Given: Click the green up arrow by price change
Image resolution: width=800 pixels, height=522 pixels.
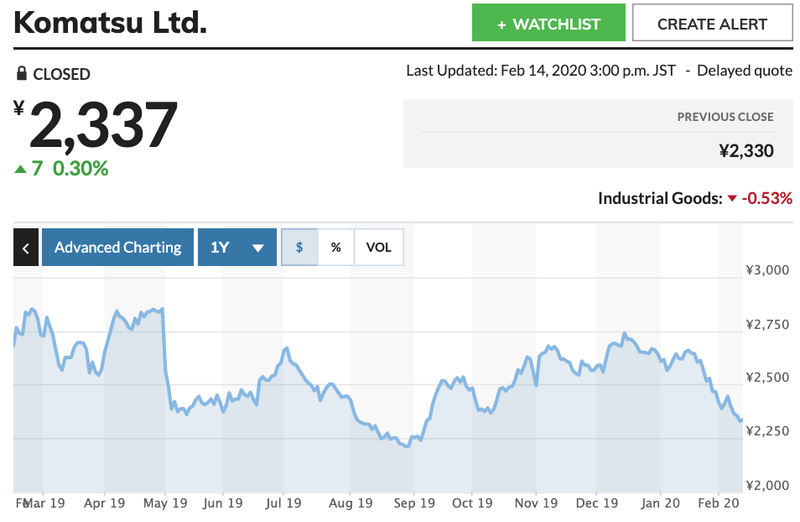Looking at the screenshot, I should 20,169.
